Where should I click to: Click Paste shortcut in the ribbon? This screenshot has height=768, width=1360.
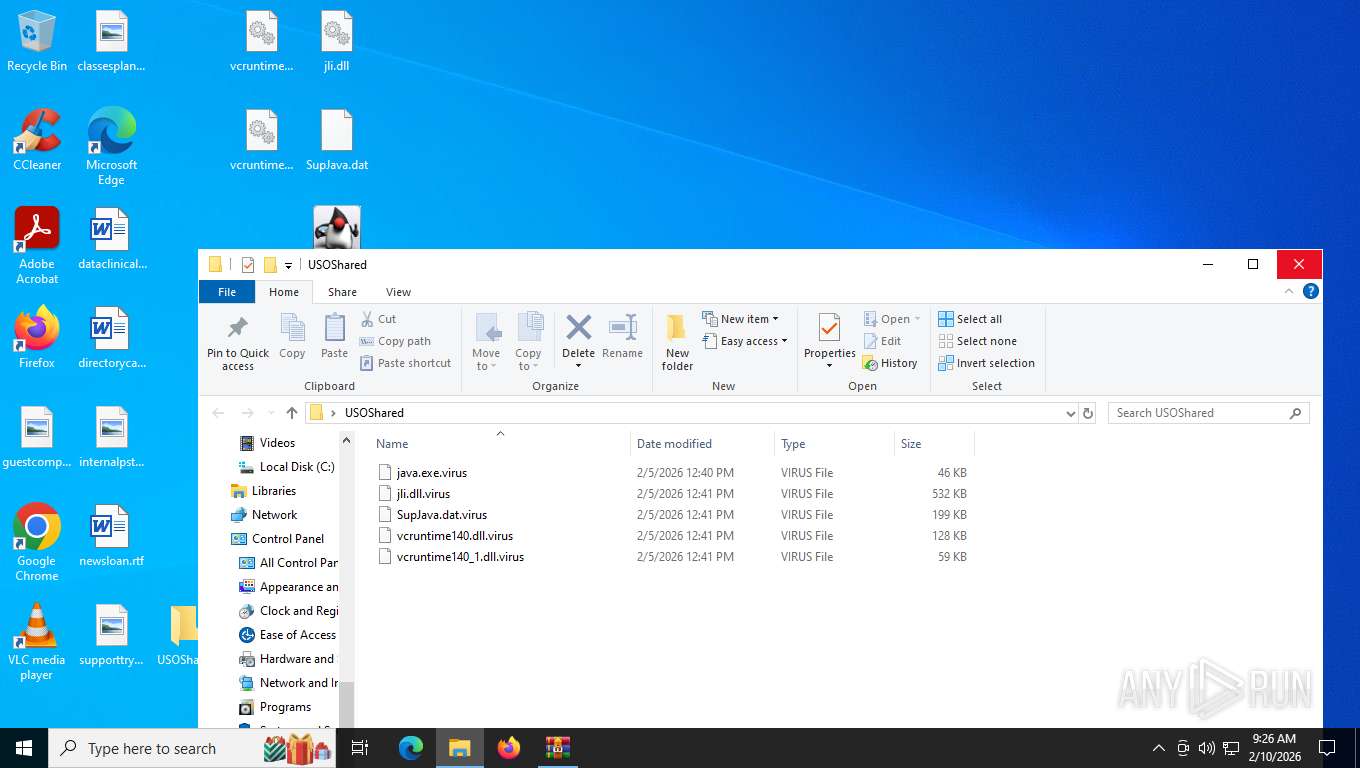[x=405, y=363]
